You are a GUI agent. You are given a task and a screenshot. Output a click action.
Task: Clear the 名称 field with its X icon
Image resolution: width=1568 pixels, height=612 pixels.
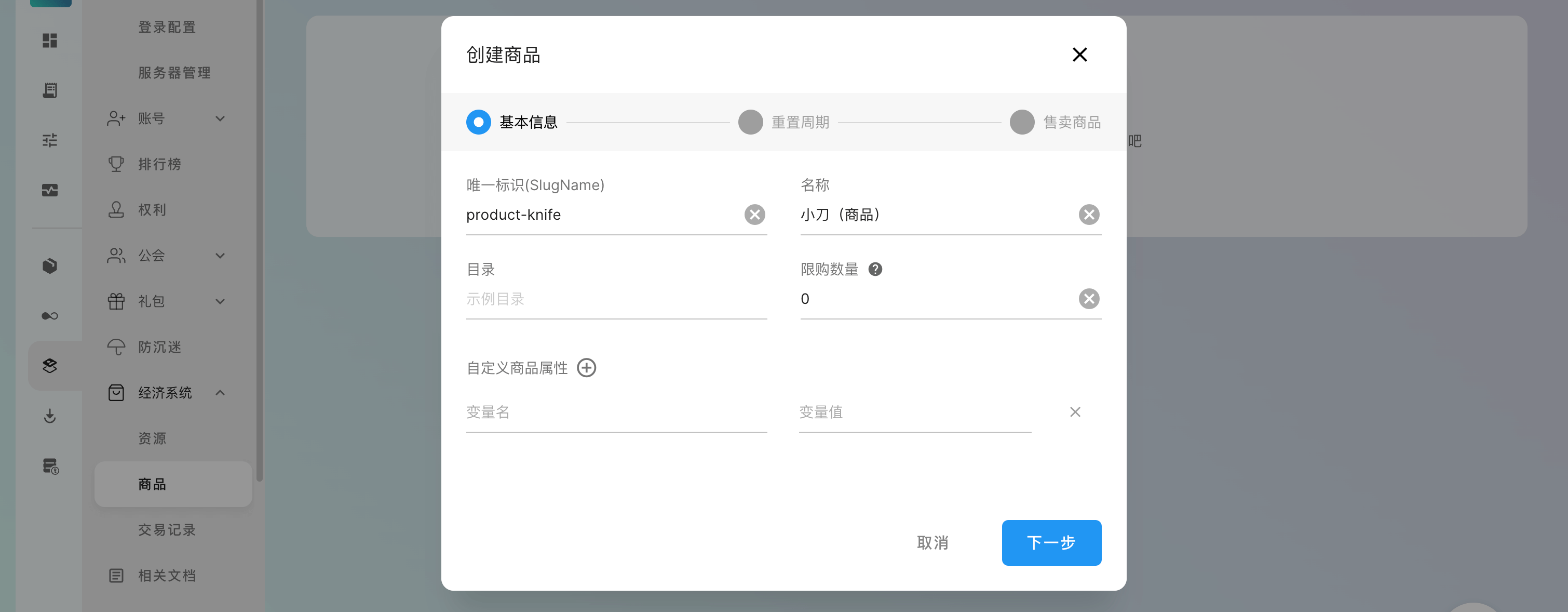tap(1088, 215)
